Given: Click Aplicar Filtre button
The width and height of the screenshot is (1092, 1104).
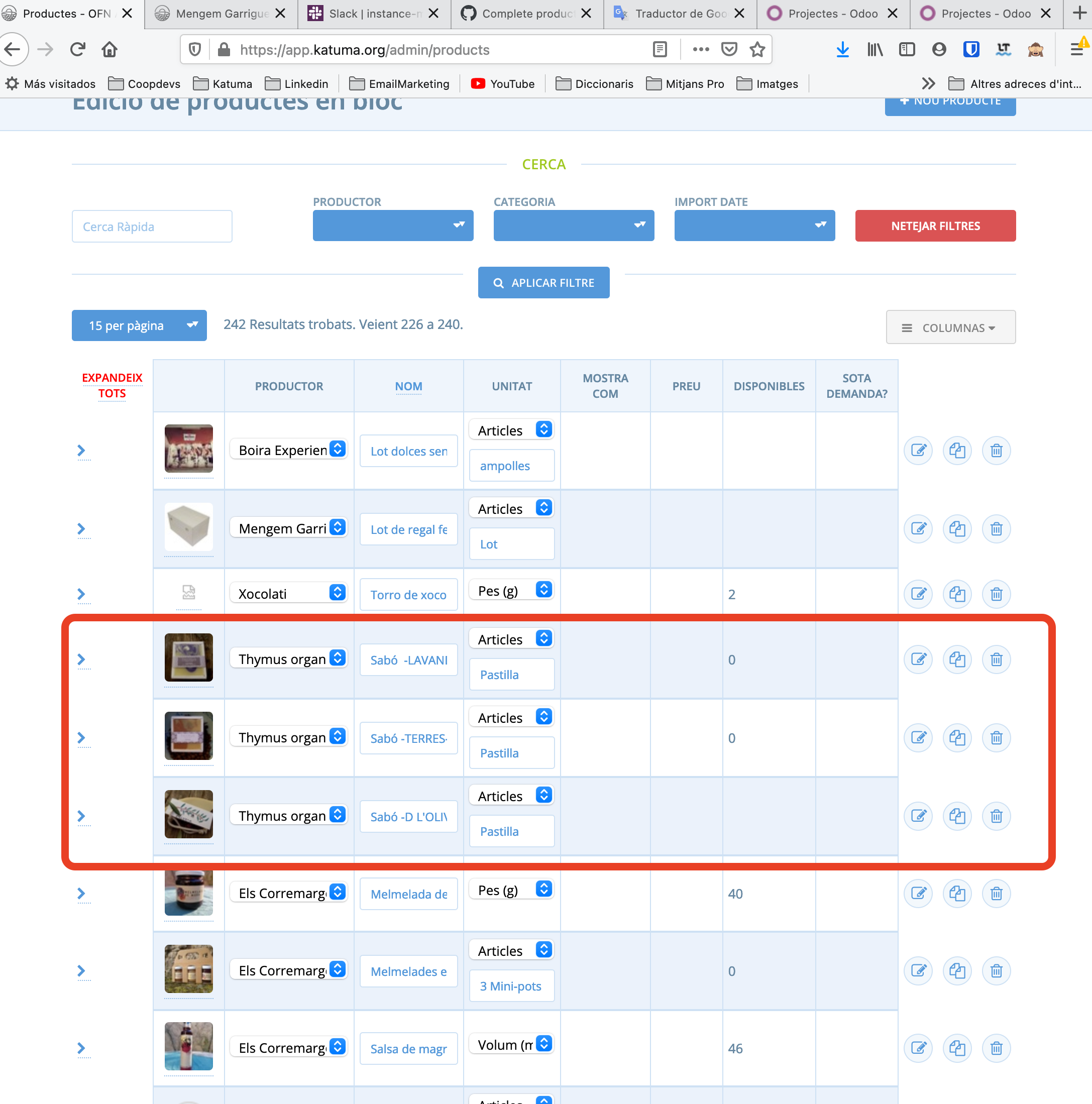Looking at the screenshot, I should coord(543,283).
